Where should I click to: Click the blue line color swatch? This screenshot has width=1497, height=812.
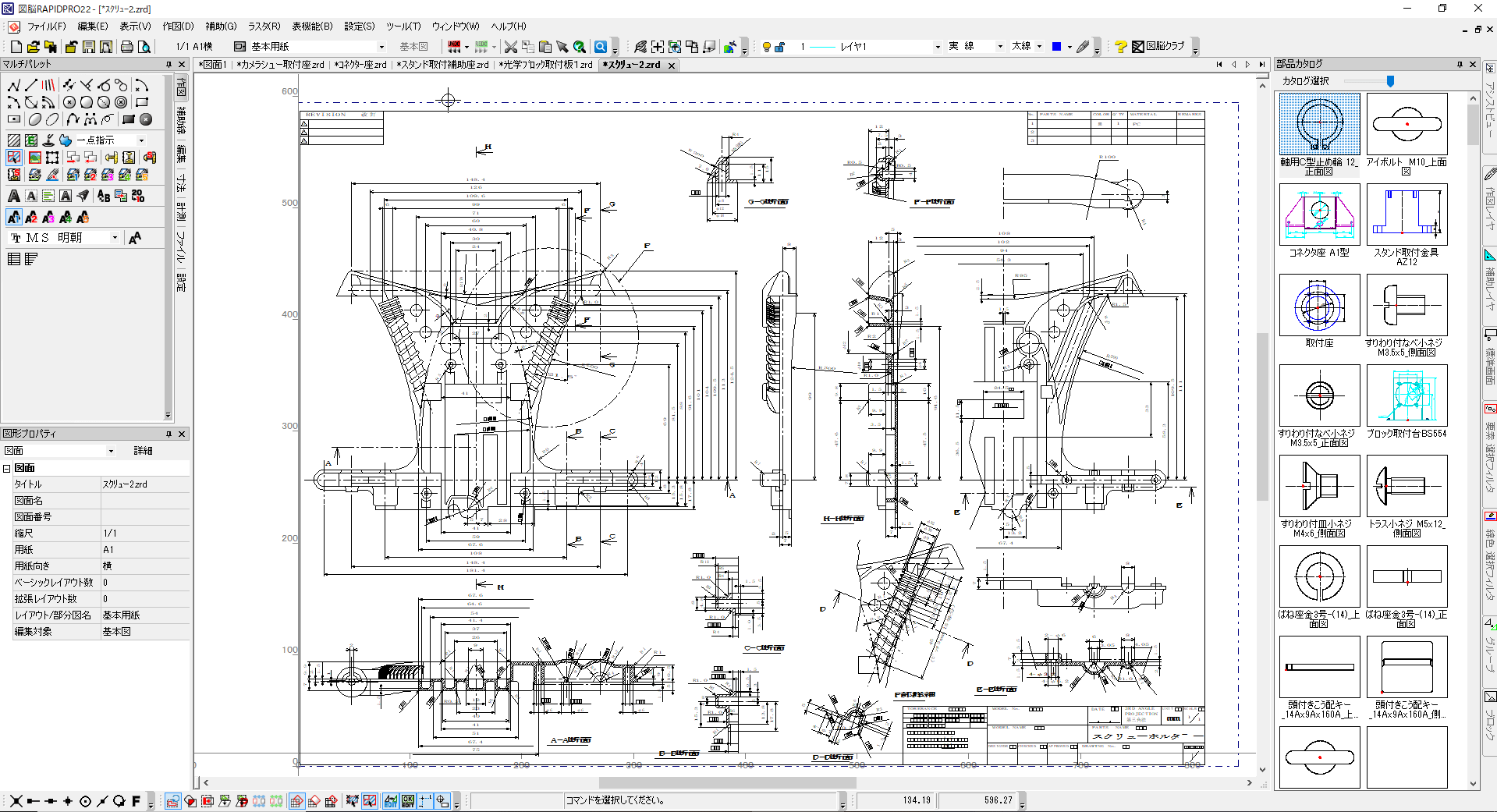tap(1056, 47)
